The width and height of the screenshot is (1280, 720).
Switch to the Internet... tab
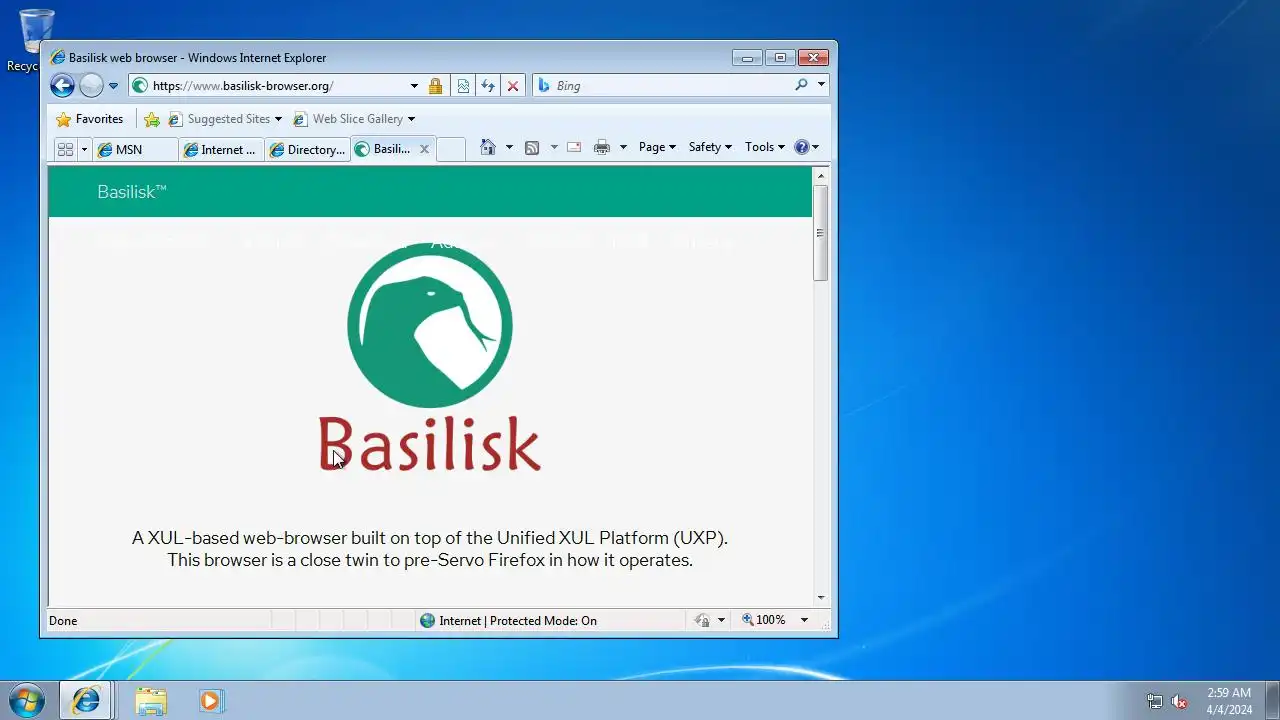pos(221,149)
